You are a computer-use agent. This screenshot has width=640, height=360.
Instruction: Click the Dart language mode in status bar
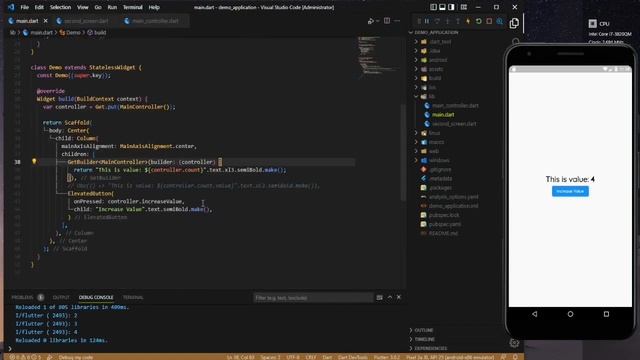pyautogui.click(x=327, y=357)
